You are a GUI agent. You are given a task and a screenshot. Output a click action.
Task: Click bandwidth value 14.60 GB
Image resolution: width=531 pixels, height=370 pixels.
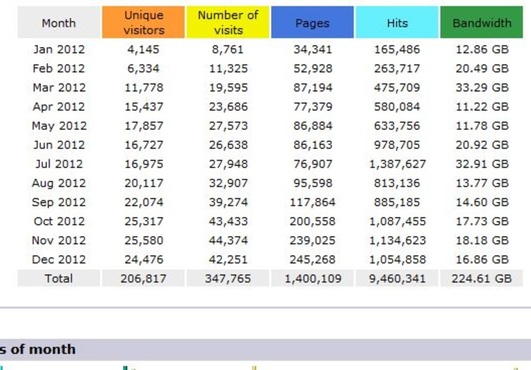[482, 202]
